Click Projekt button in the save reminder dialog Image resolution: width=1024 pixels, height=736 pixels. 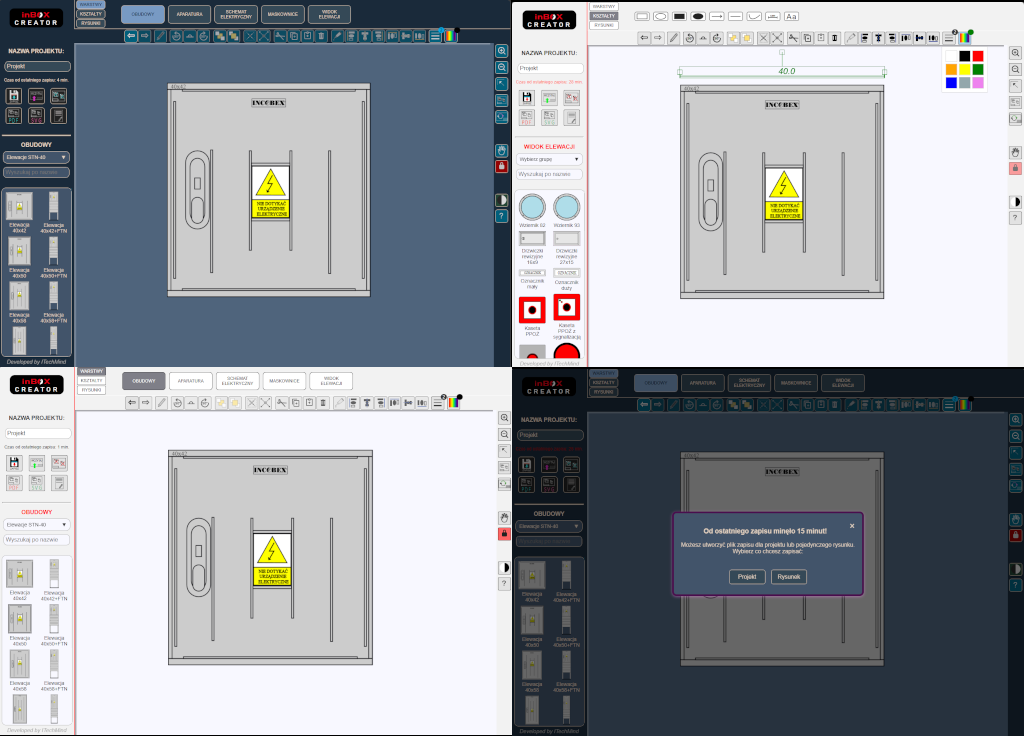click(x=747, y=577)
